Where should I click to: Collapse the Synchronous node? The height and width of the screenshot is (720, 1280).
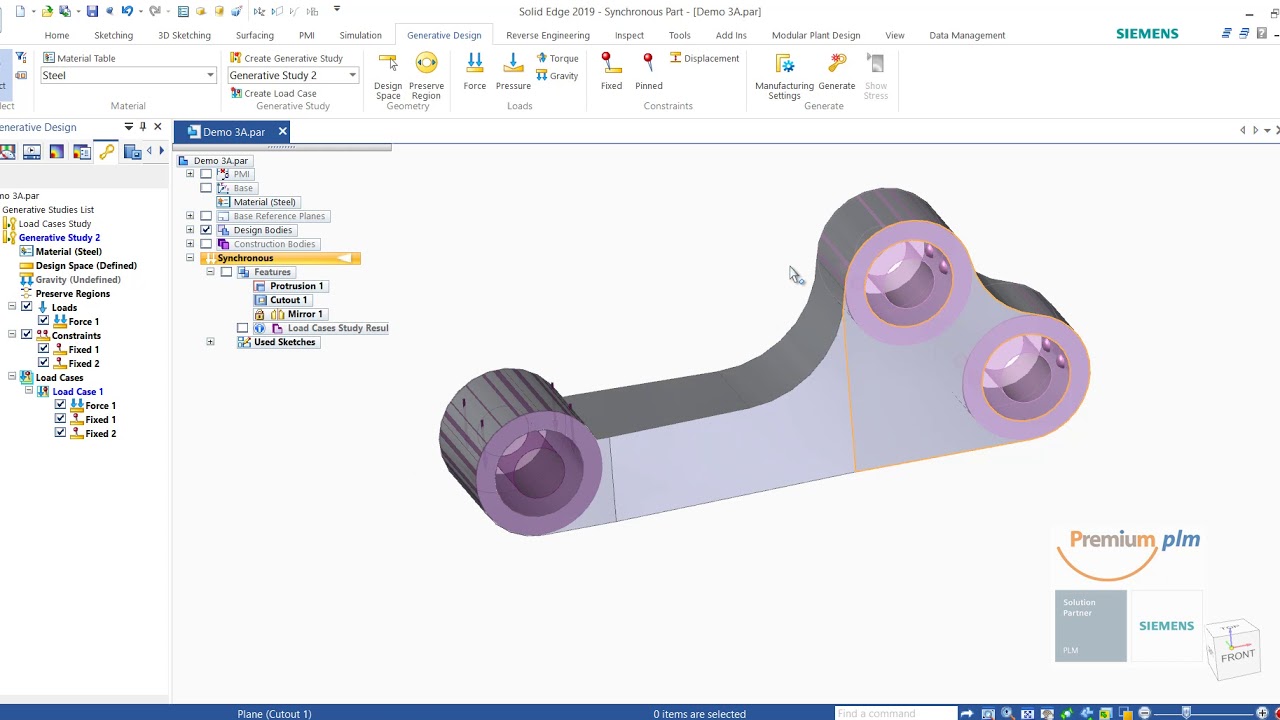click(x=190, y=258)
